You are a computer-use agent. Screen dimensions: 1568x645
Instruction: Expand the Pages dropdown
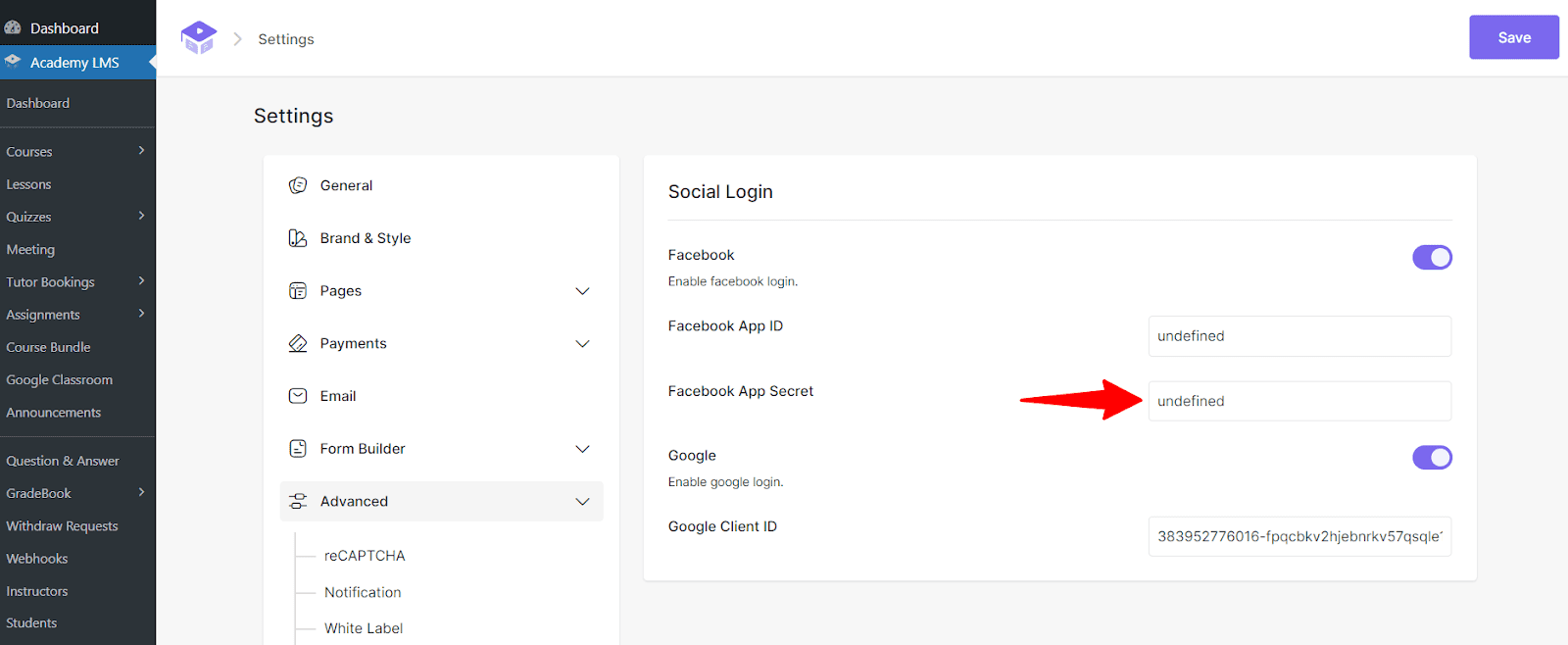point(582,290)
